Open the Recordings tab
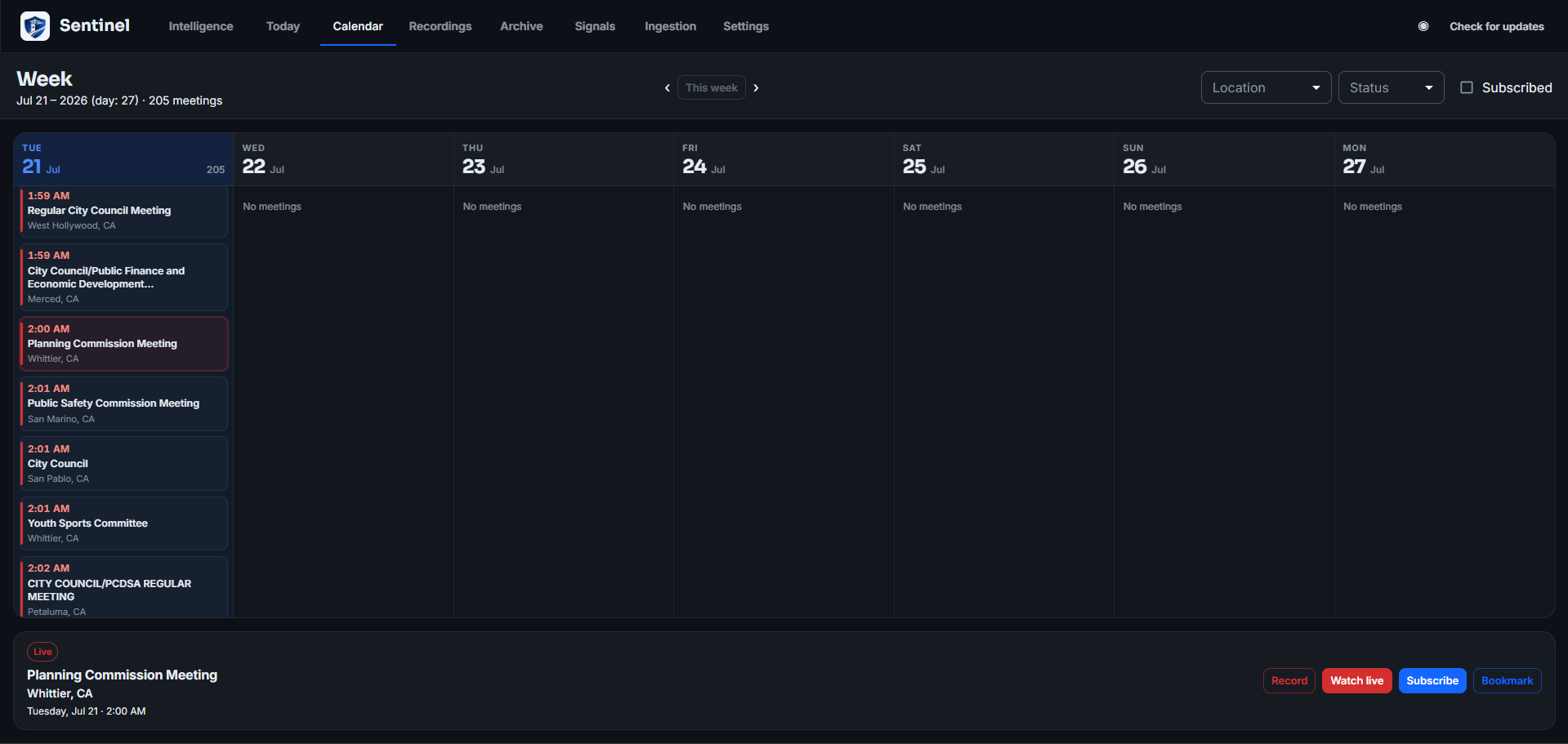 tap(440, 26)
